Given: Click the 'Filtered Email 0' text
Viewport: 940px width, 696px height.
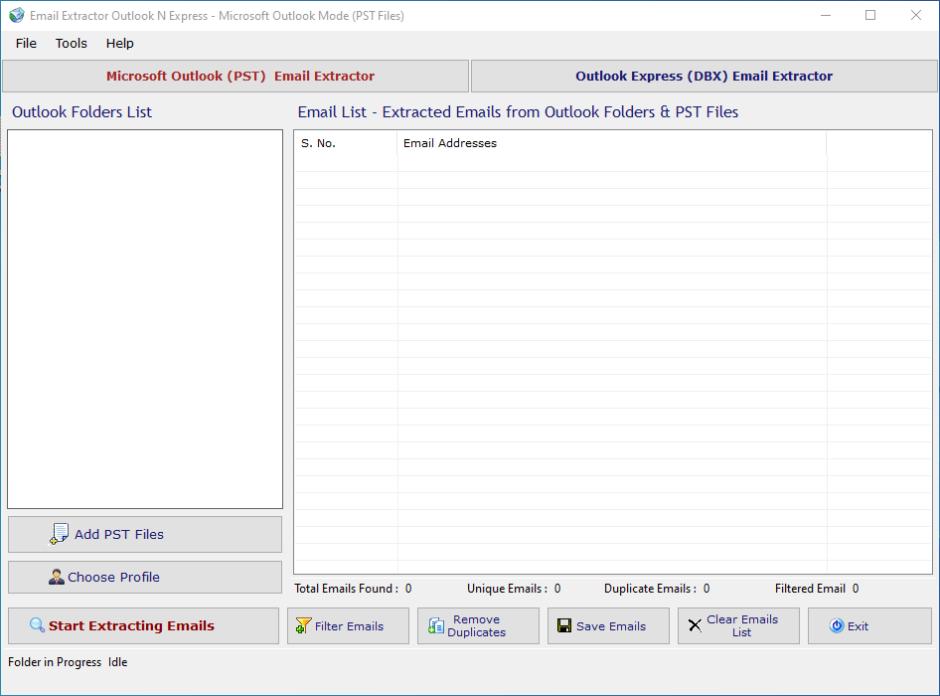Looking at the screenshot, I should tap(817, 589).
